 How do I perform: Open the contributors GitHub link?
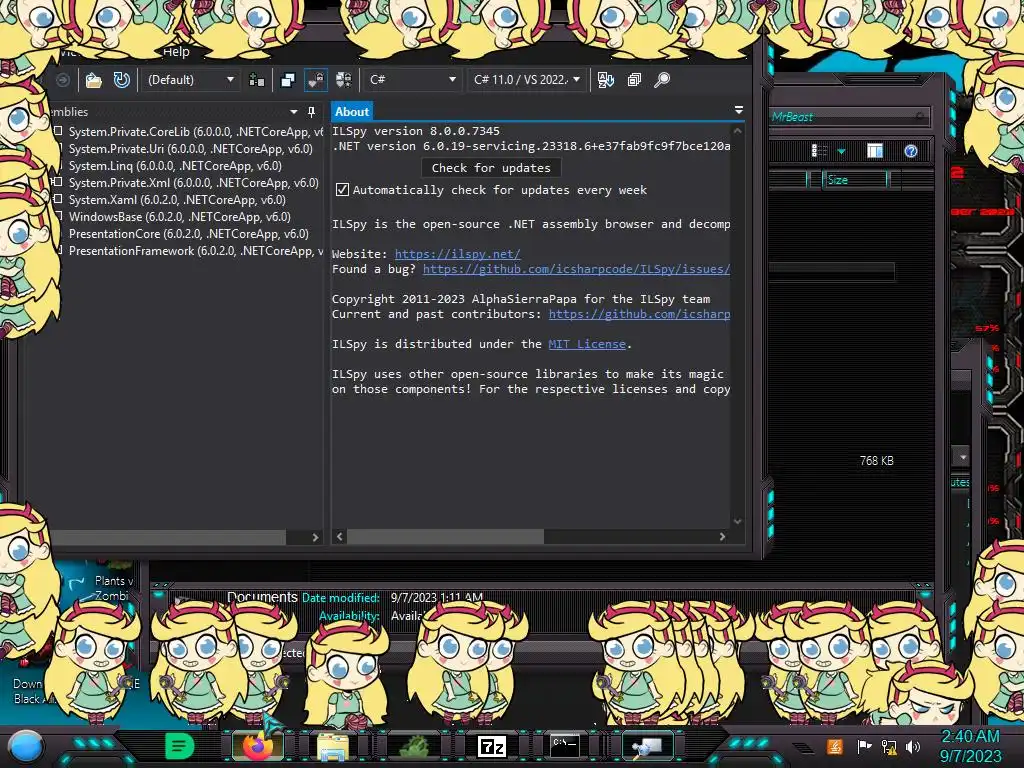639,314
